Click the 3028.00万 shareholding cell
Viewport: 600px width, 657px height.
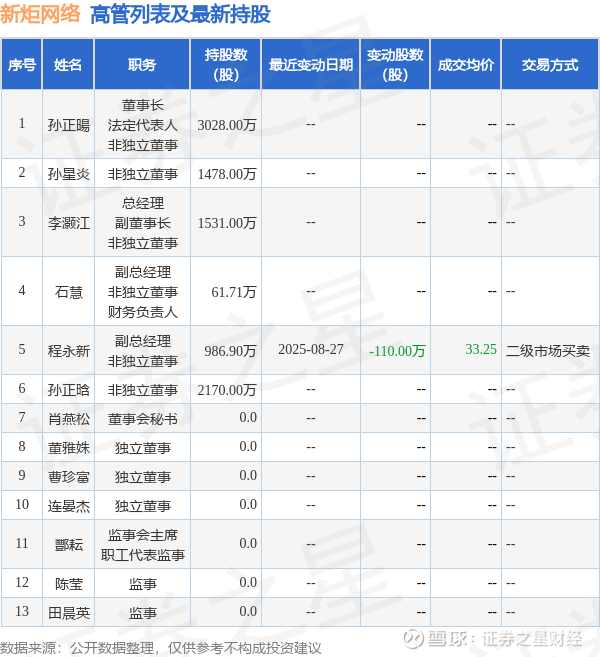(227, 125)
